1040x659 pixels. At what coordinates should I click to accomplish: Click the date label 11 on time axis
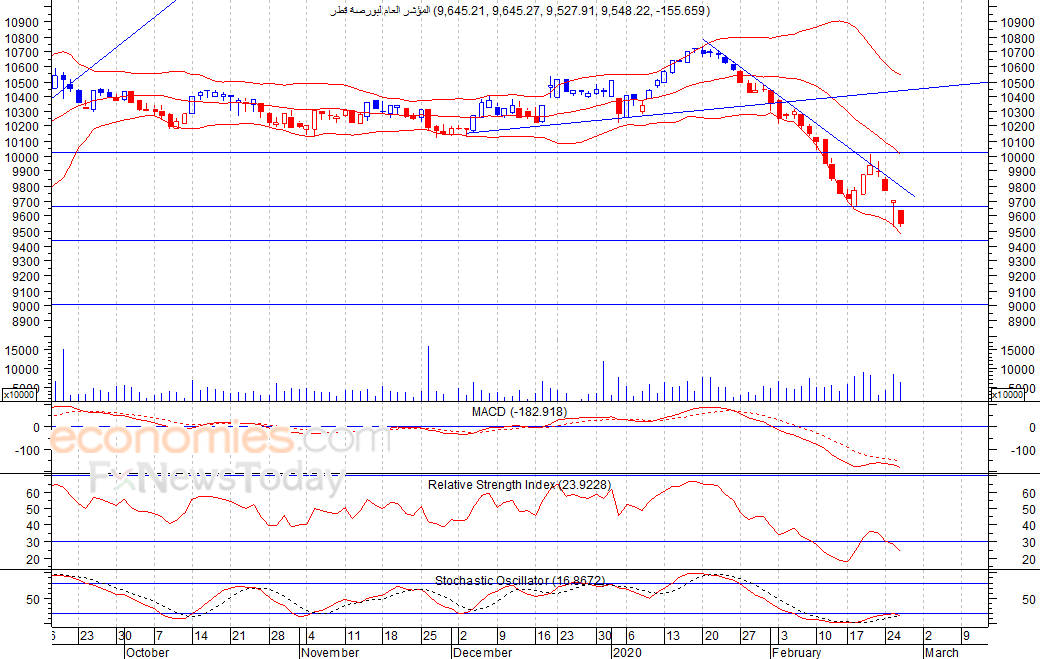(x=354, y=636)
